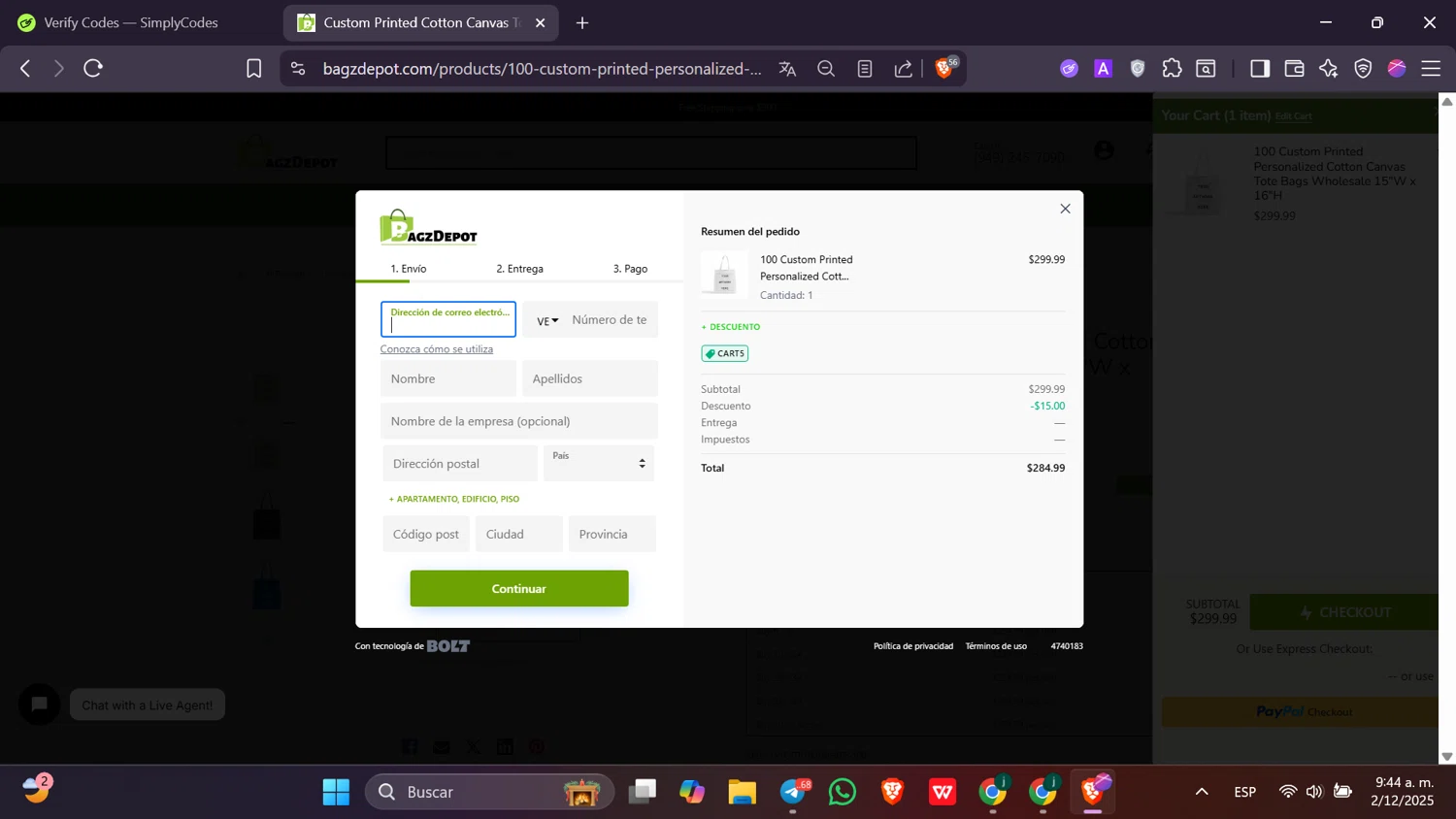Open a new browser tab
The width and height of the screenshot is (1456, 819).
582,22
